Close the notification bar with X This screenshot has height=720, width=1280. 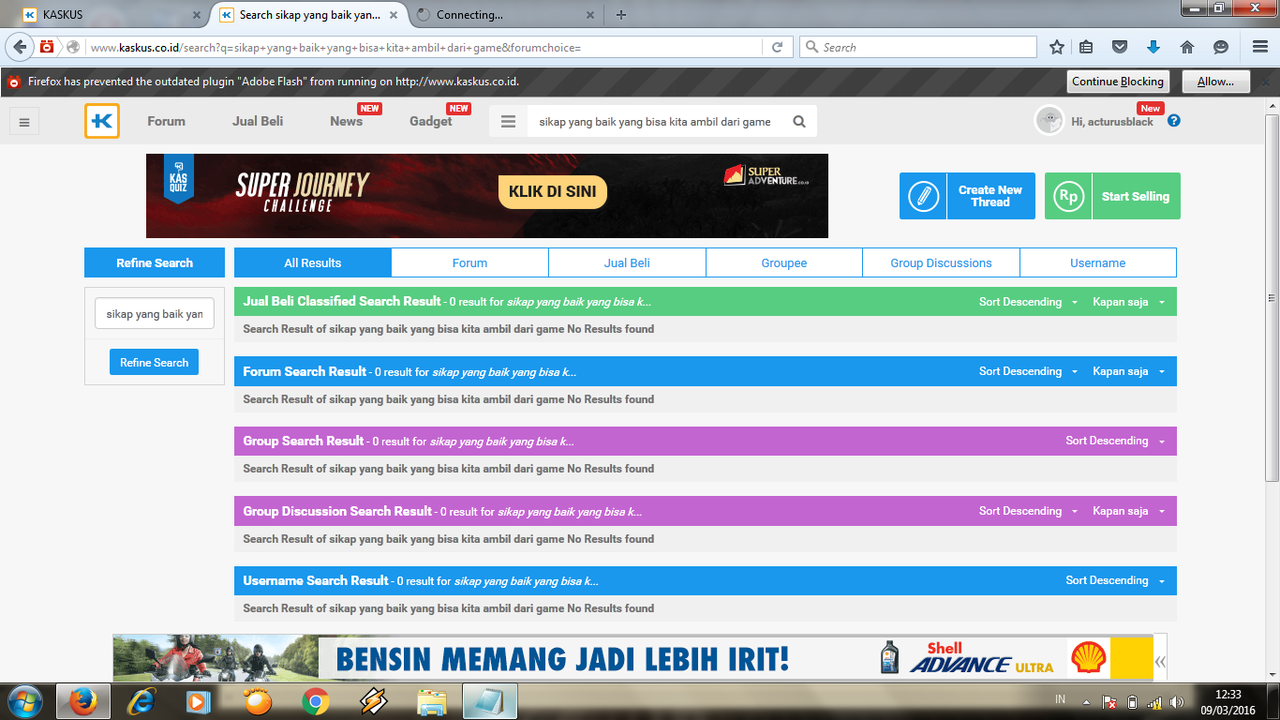(x=1265, y=82)
